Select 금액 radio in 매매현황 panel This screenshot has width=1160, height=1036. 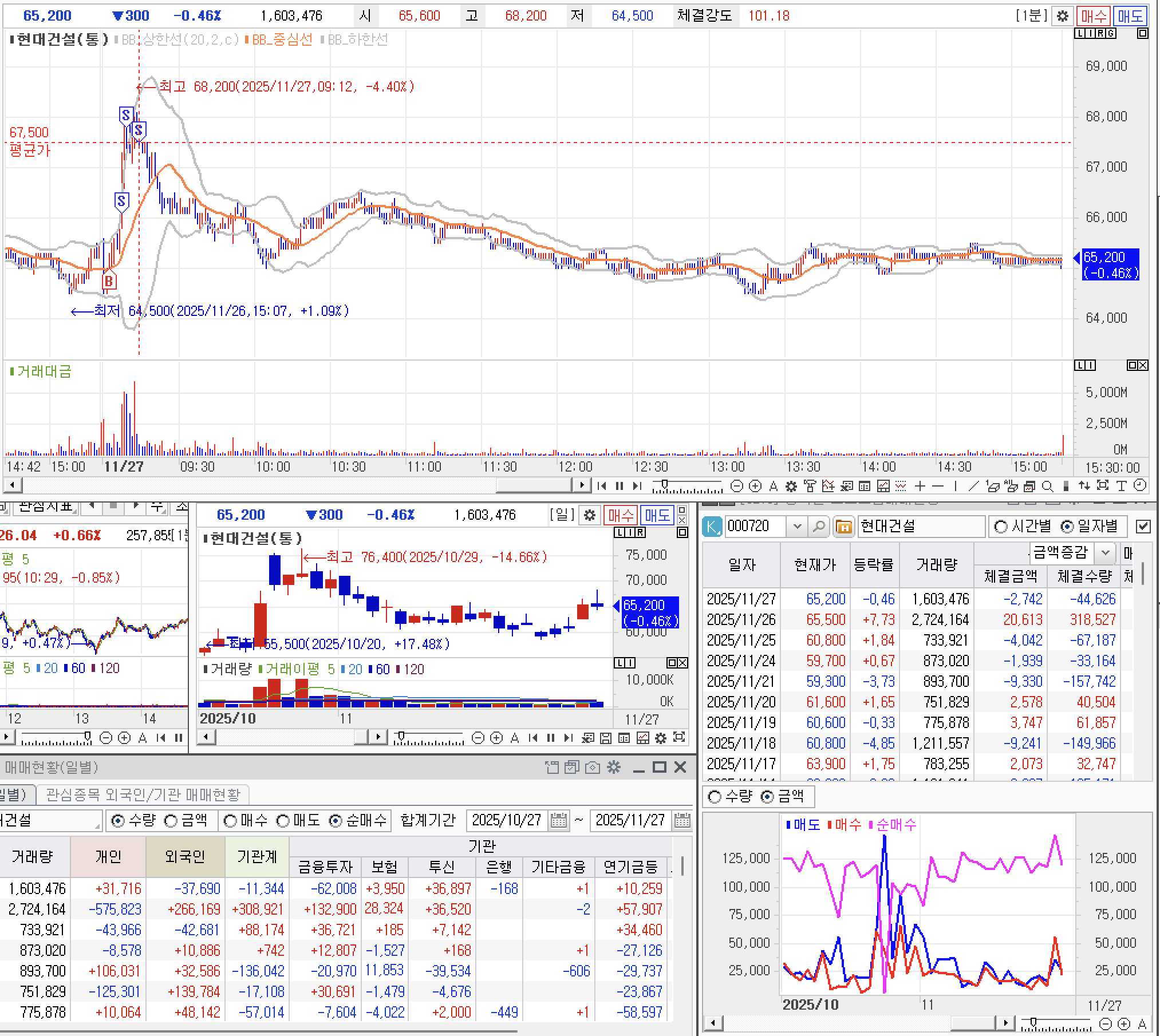point(171,821)
